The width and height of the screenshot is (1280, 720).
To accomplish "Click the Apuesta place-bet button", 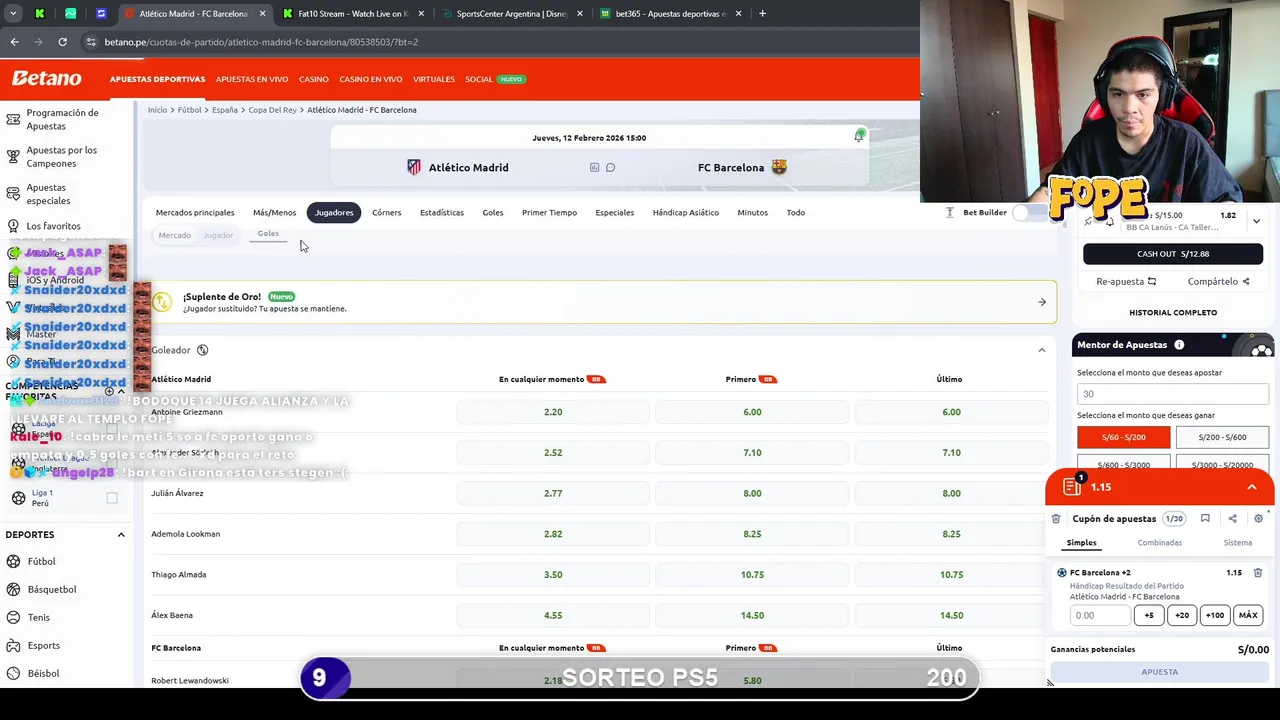I will pos(1160,672).
